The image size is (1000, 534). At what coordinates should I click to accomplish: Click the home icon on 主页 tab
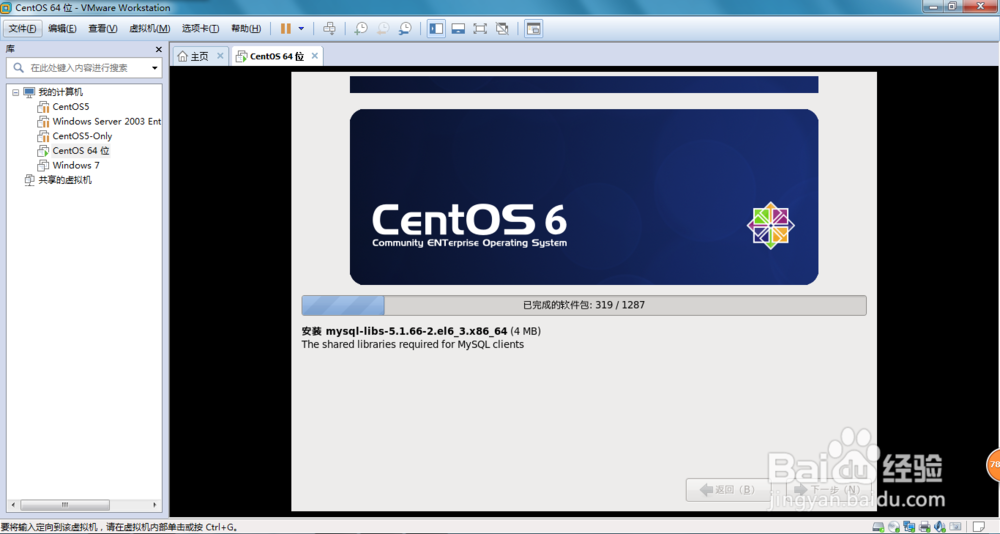(x=182, y=56)
